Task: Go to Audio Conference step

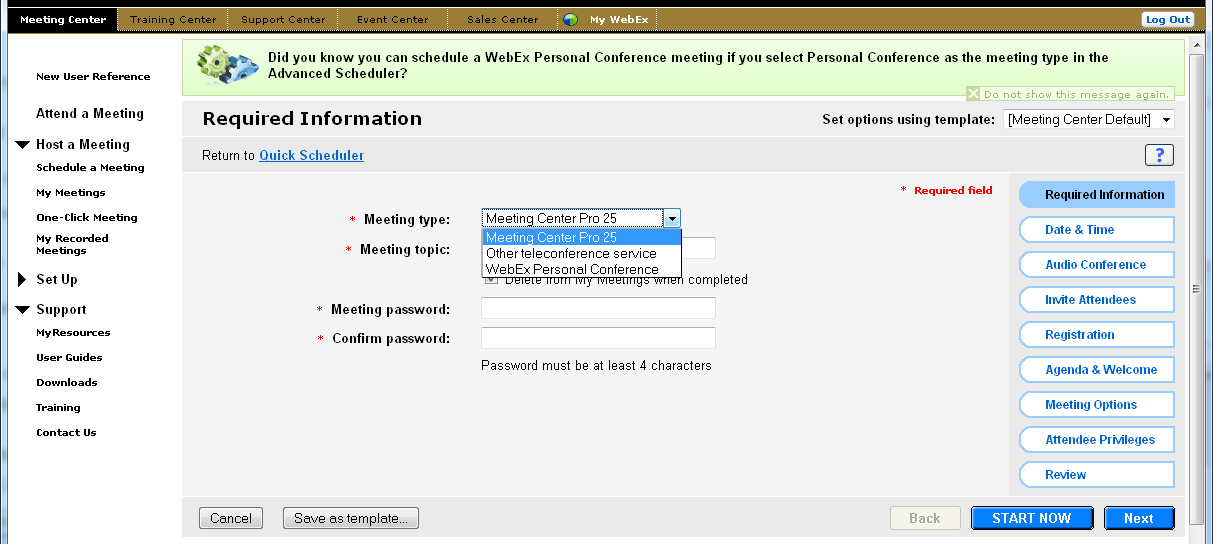Action: coord(1096,265)
